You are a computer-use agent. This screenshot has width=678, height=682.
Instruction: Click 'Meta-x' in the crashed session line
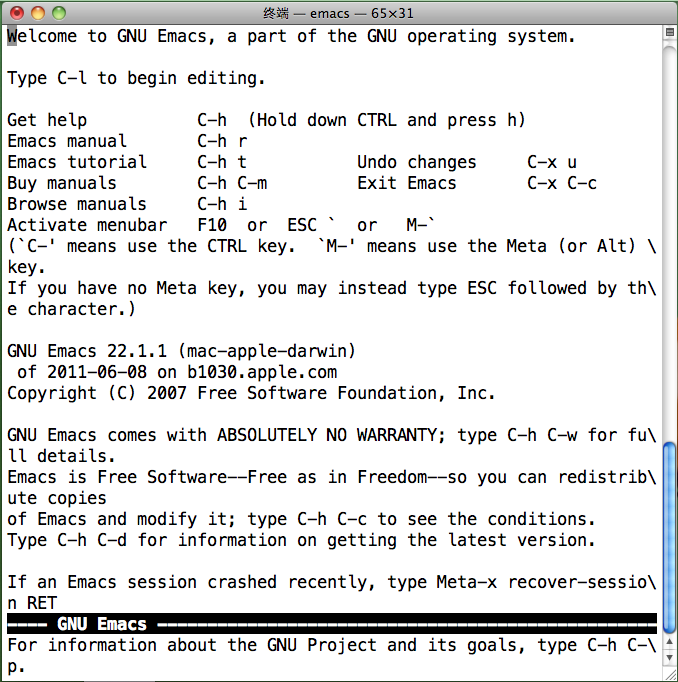[467, 582]
